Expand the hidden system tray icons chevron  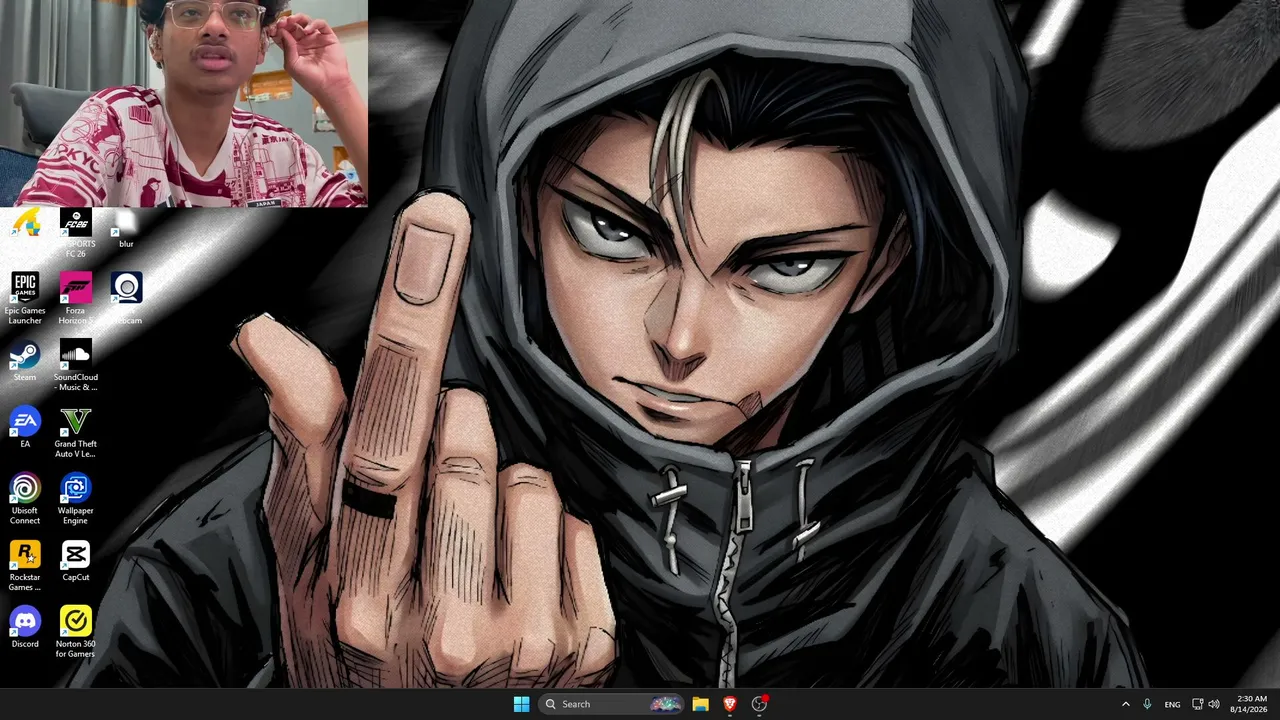tap(1125, 704)
